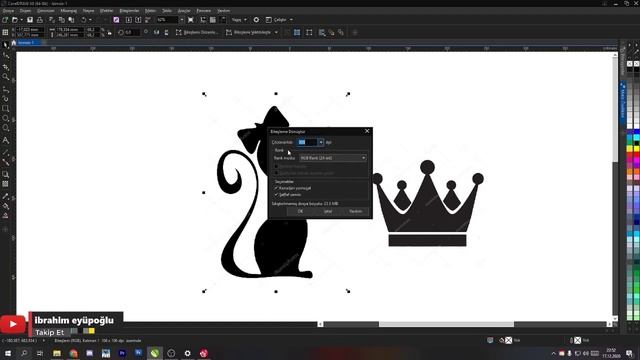Click the Print icon in toolbar

click(40, 20)
